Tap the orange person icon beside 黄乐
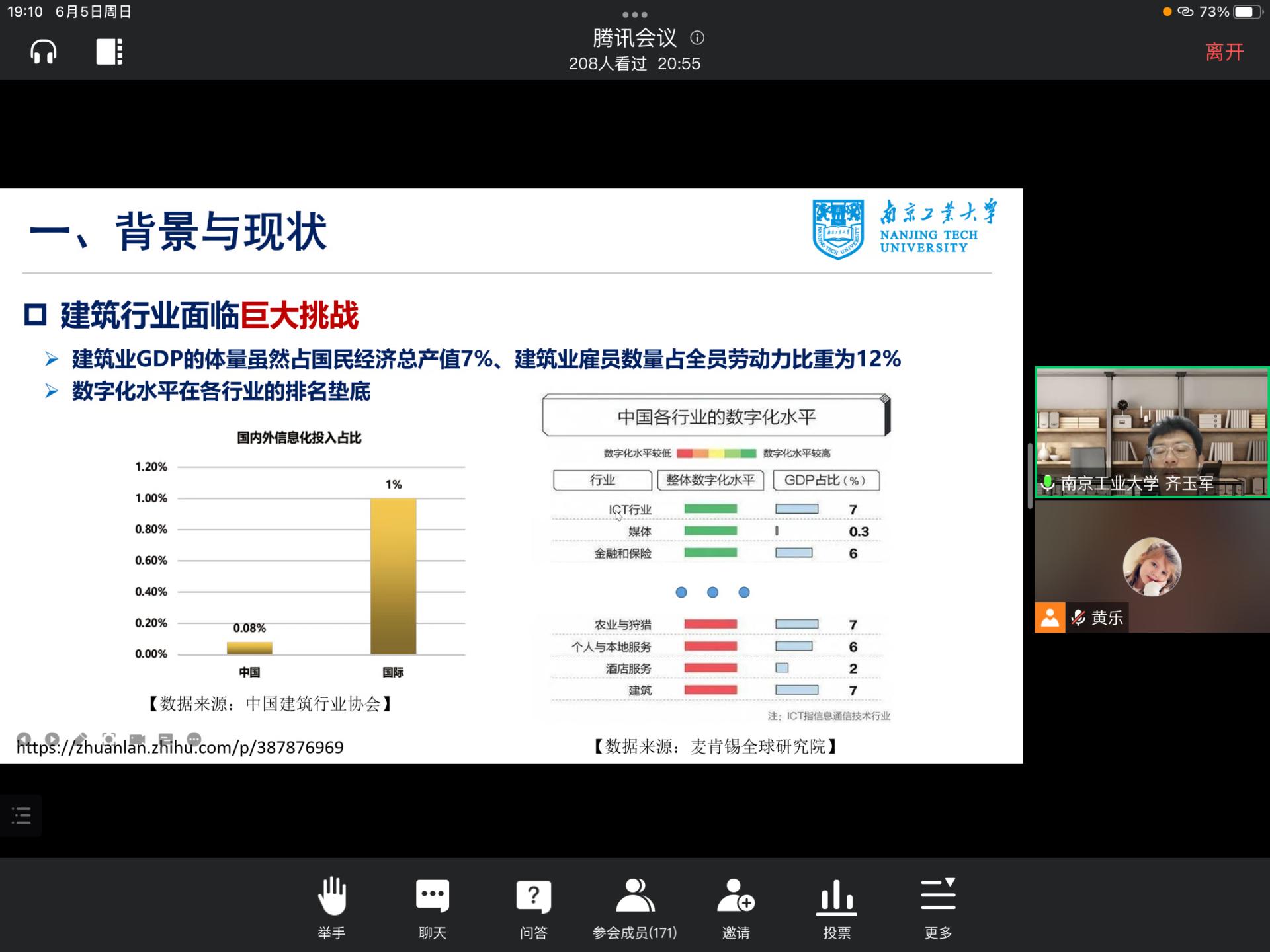This screenshot has height=952, width=1270. click(1050, 617)
